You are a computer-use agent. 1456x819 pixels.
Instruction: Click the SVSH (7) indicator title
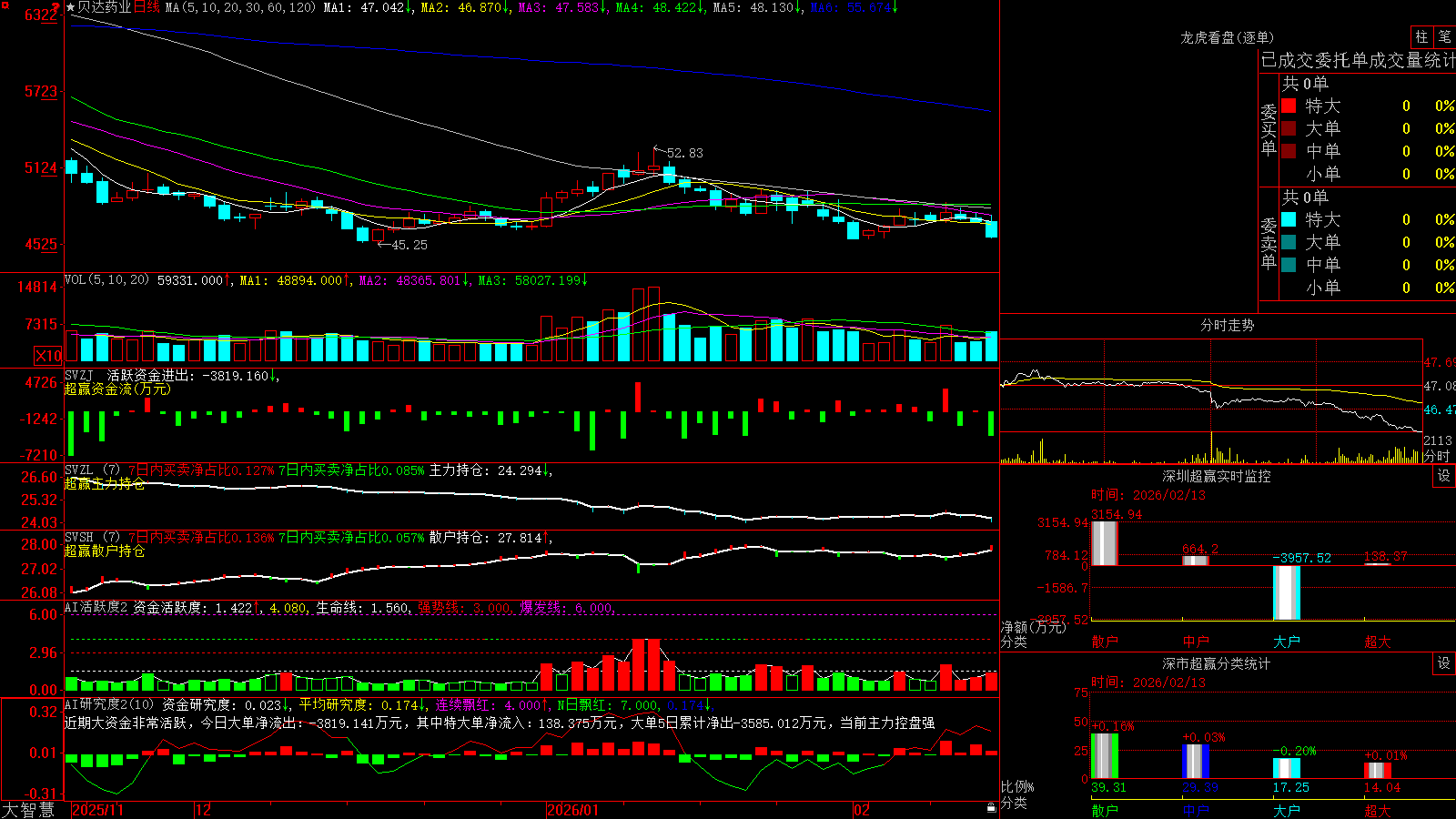pos(92,538)
